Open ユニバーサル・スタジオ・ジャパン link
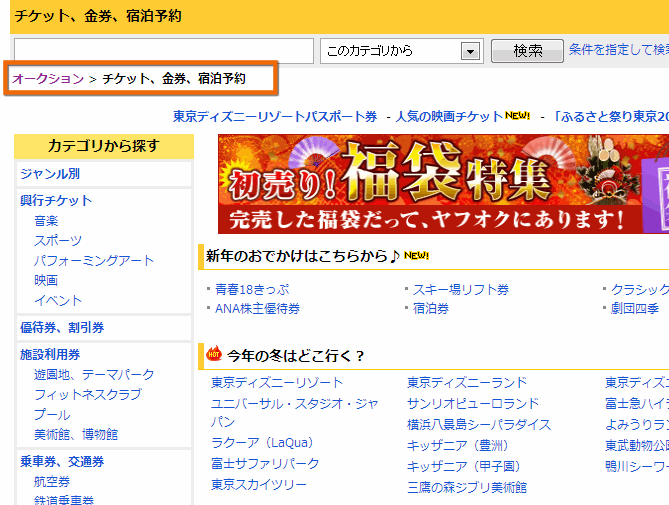669x505 pixels. 294,403
